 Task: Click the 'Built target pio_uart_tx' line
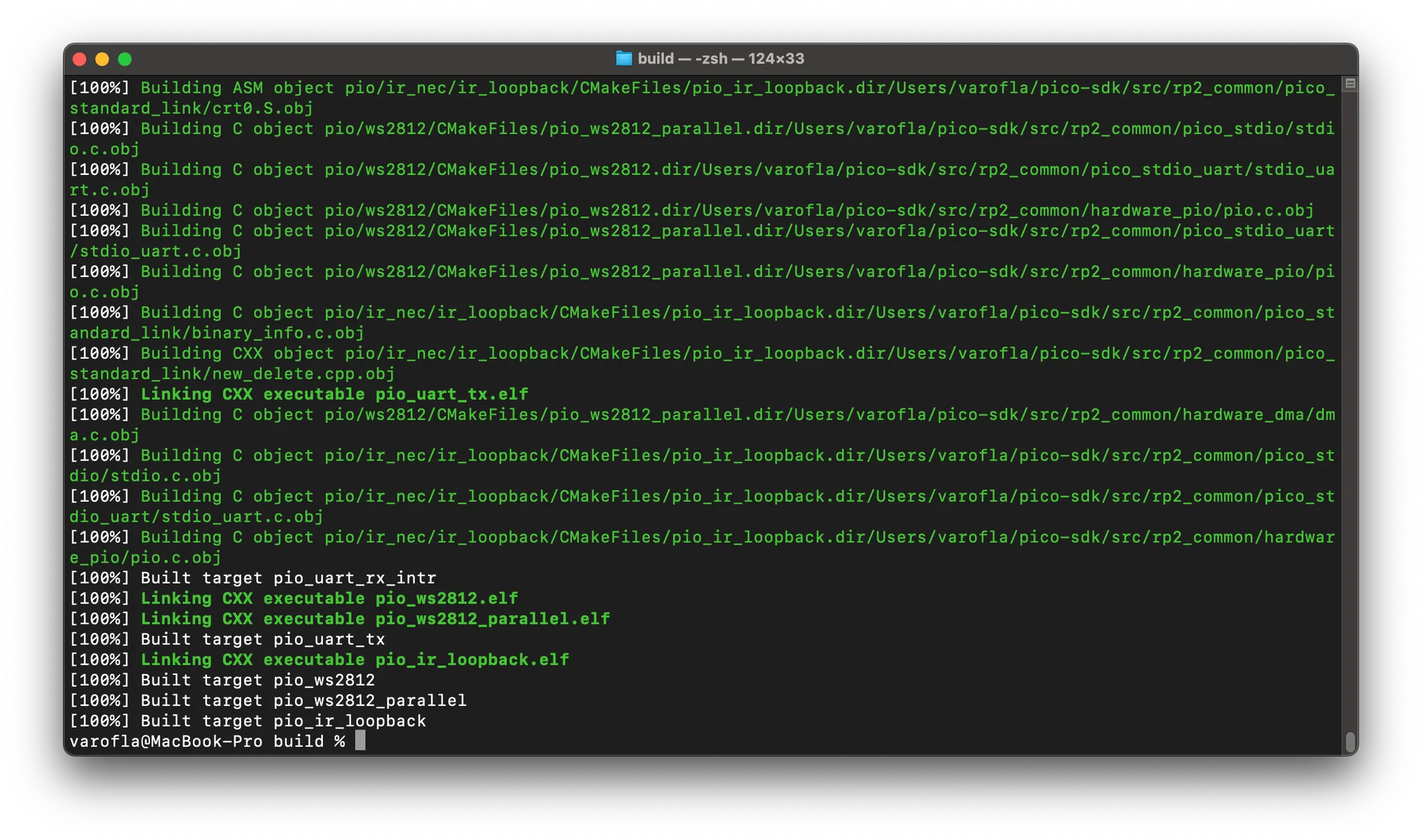(x=262, y=639)
